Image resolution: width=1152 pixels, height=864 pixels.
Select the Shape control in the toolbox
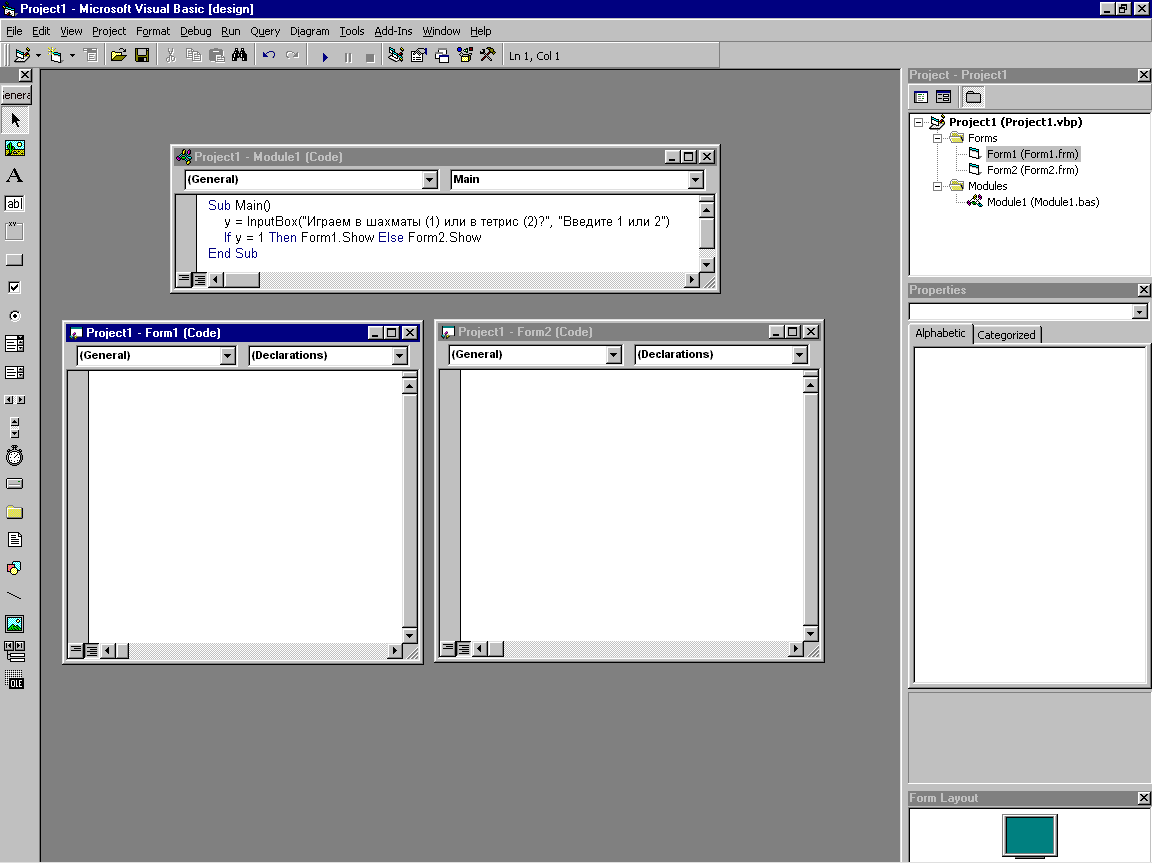tap(15, 568)
